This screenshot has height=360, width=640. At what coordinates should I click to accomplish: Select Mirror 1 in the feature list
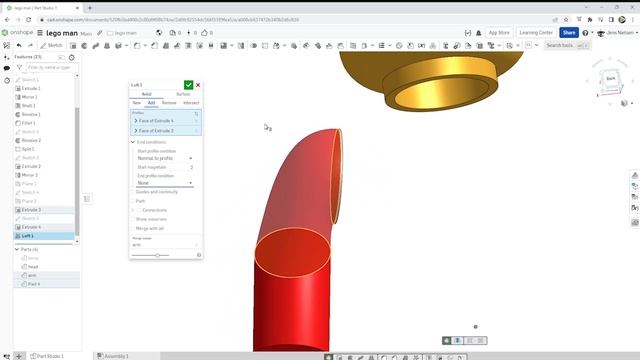29,97
